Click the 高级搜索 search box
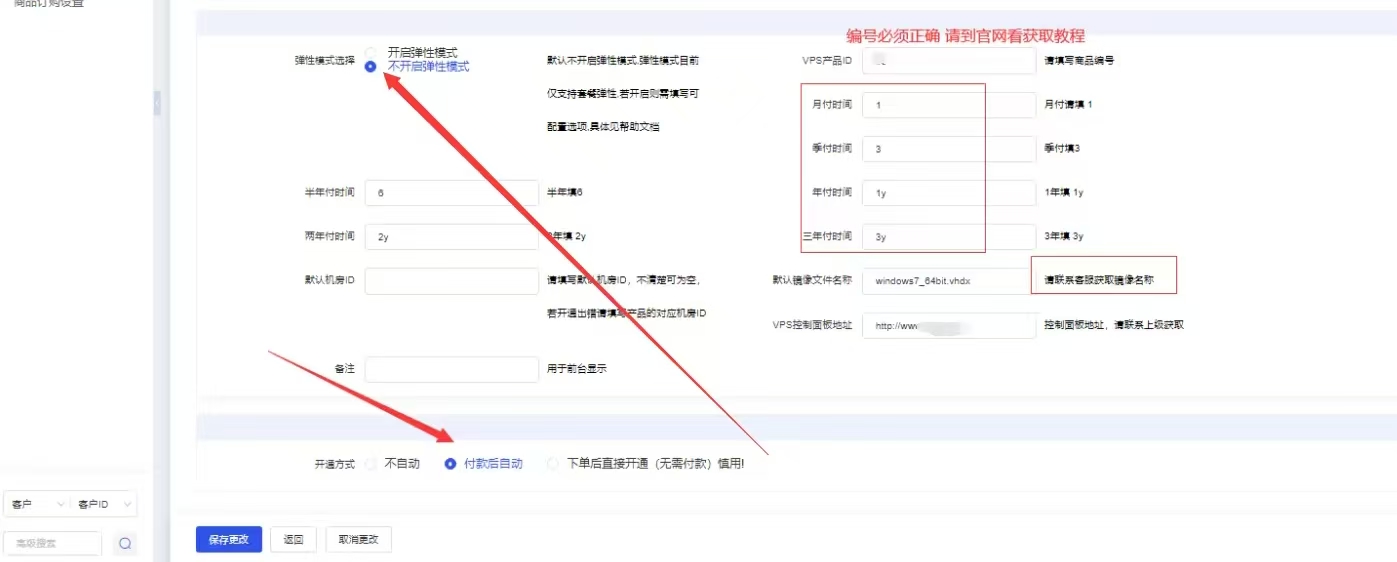Image resolution: width=1397 pixels, height=562 pixels. pos(53,543)
